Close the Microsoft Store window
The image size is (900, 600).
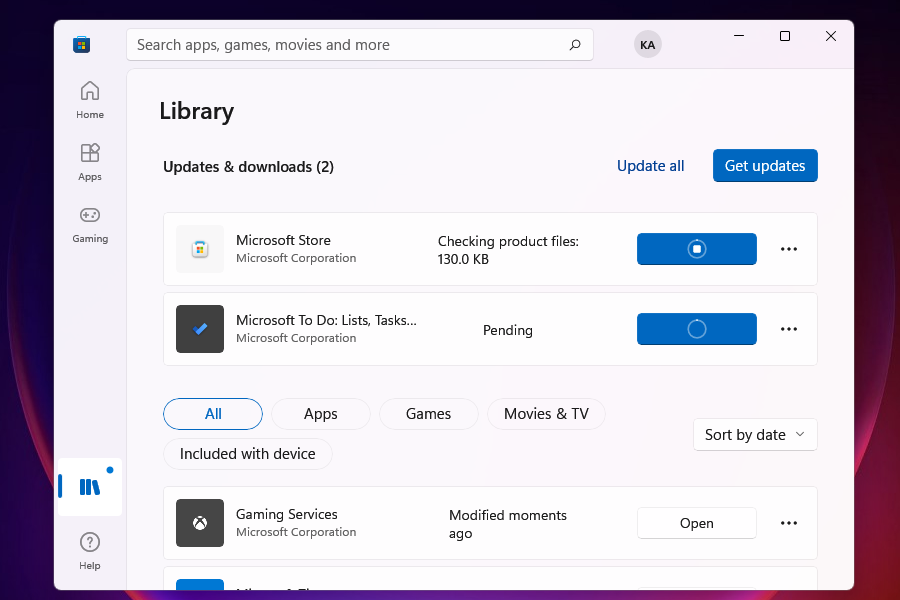[831, 36]
